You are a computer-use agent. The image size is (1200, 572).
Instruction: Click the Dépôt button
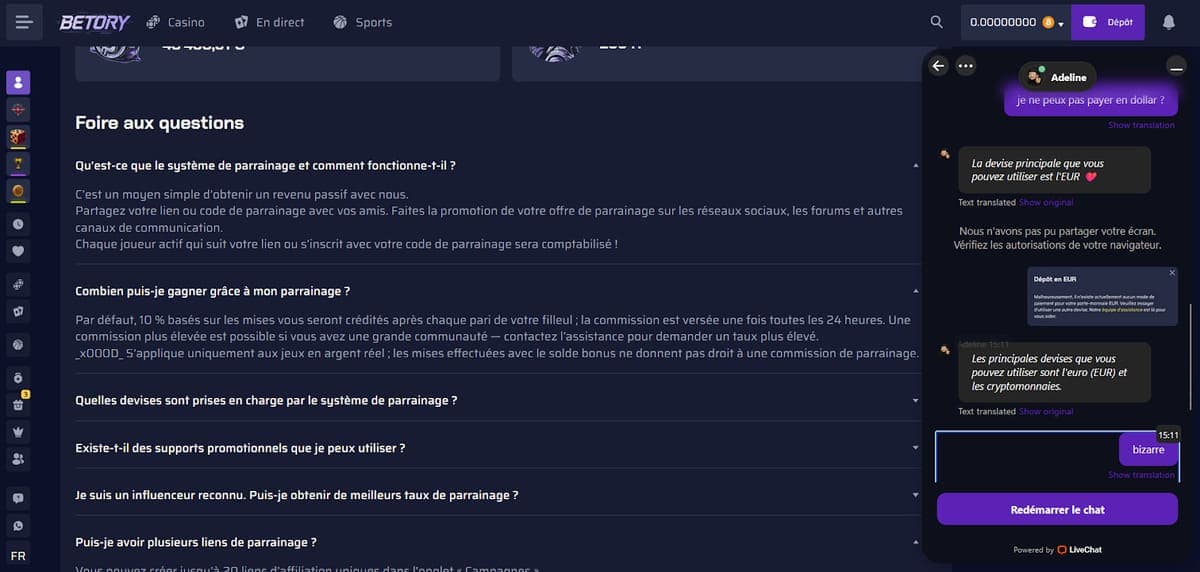click(1109, 22)
